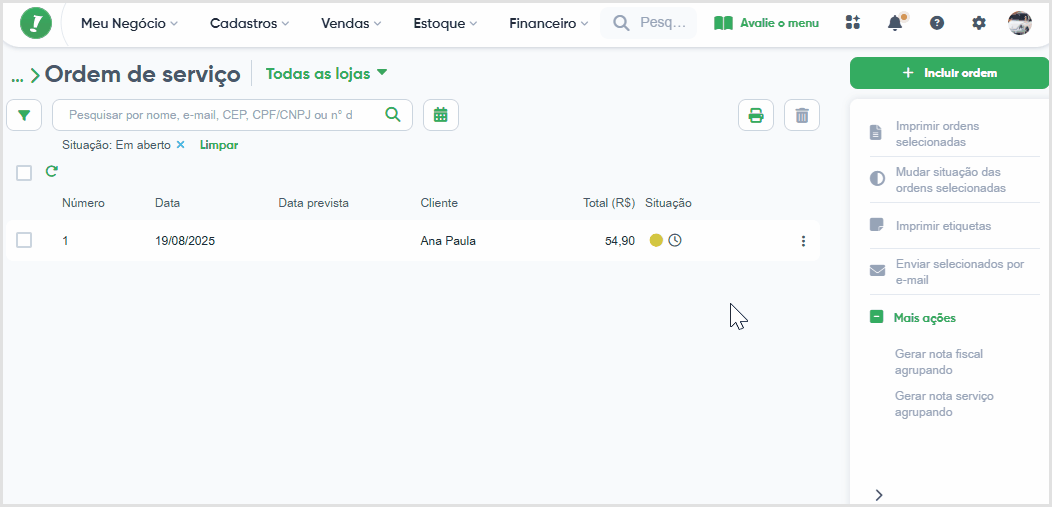Click the green Bling logo icon

click(36, 23)
